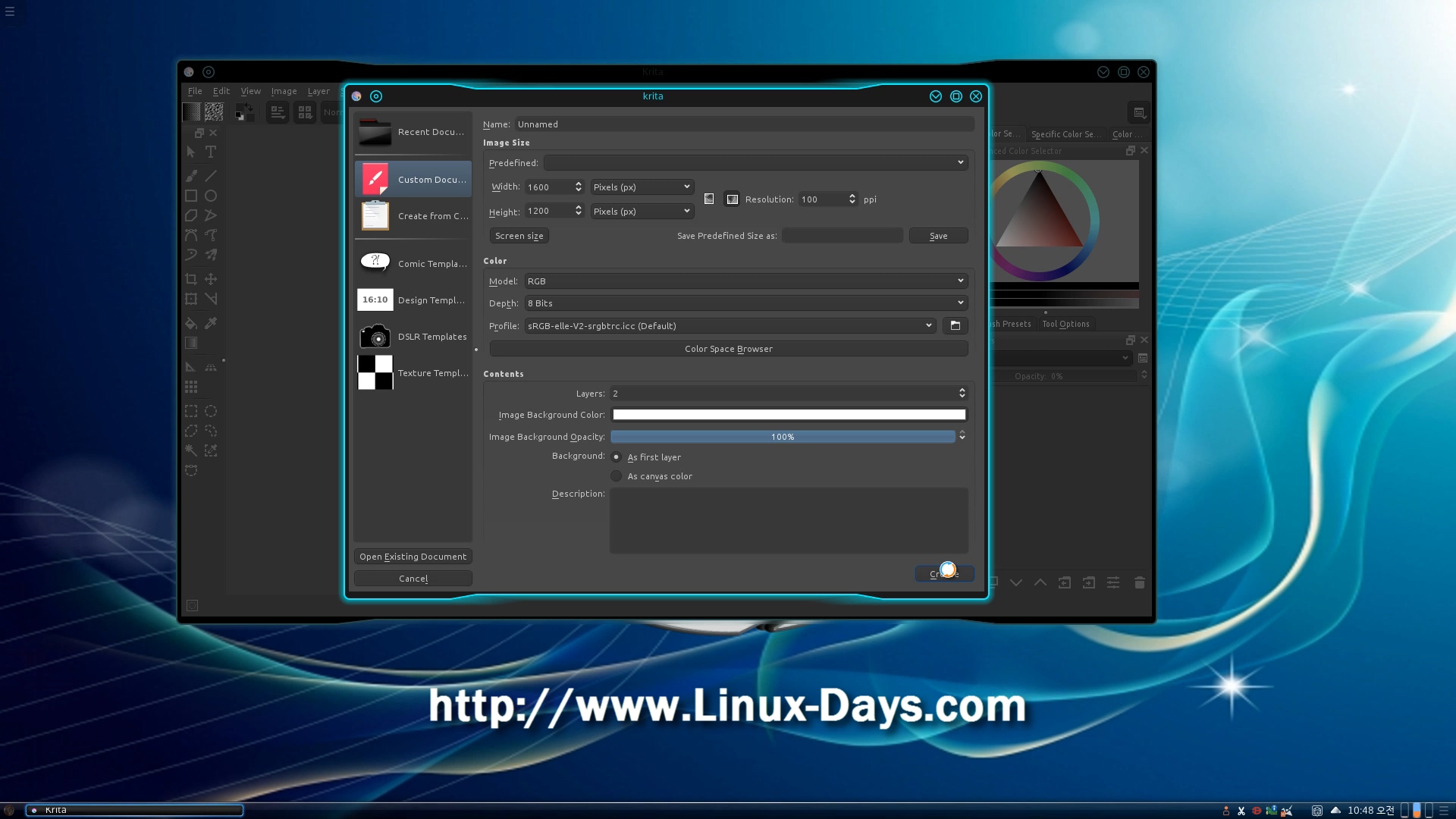Open the View menu
1456x819 pixels.
[251, 91]
